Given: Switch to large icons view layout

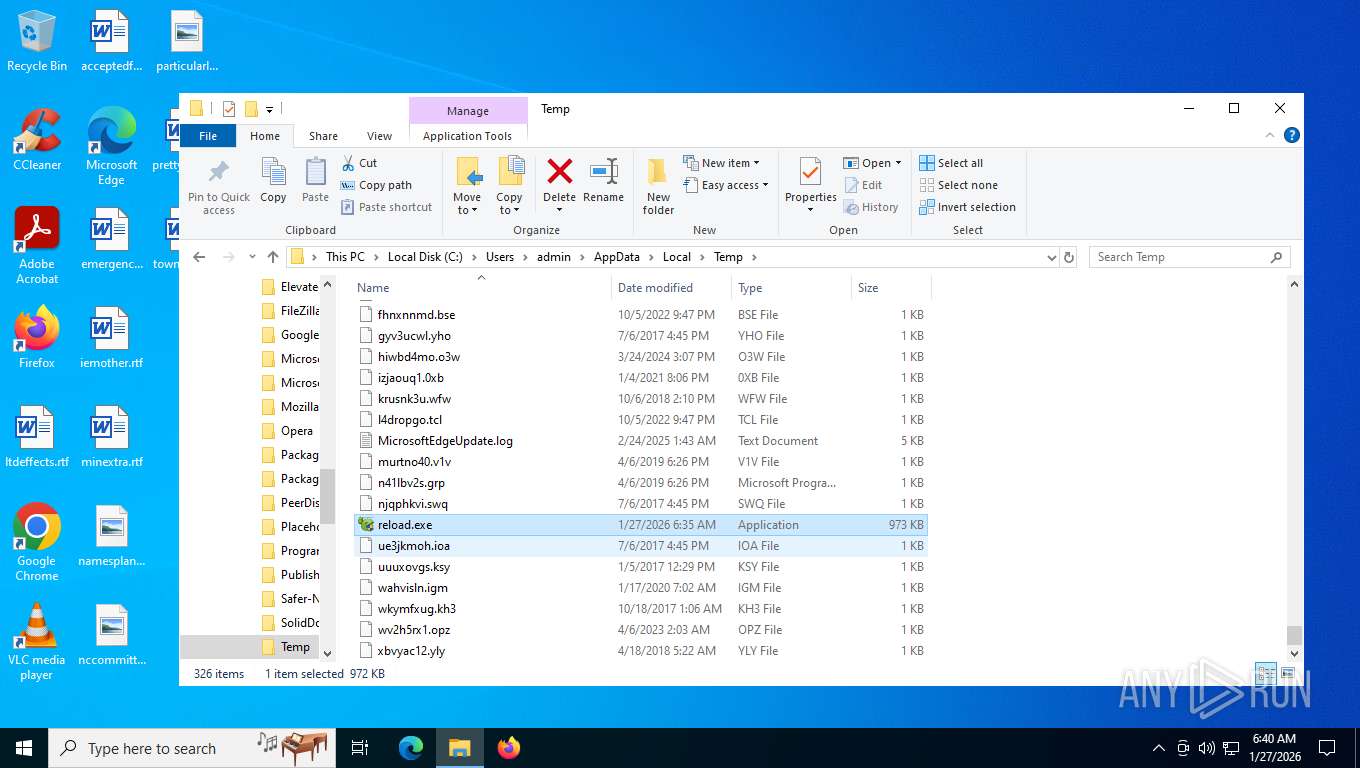Looking at the screenshot, I should pyautogui.click(x=1287, y=674).
